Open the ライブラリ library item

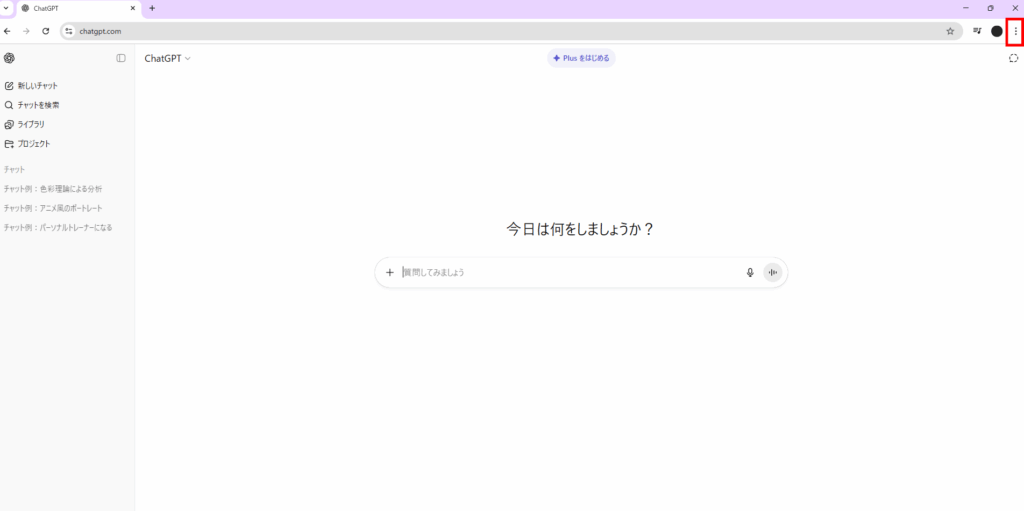tap(31, 124)
